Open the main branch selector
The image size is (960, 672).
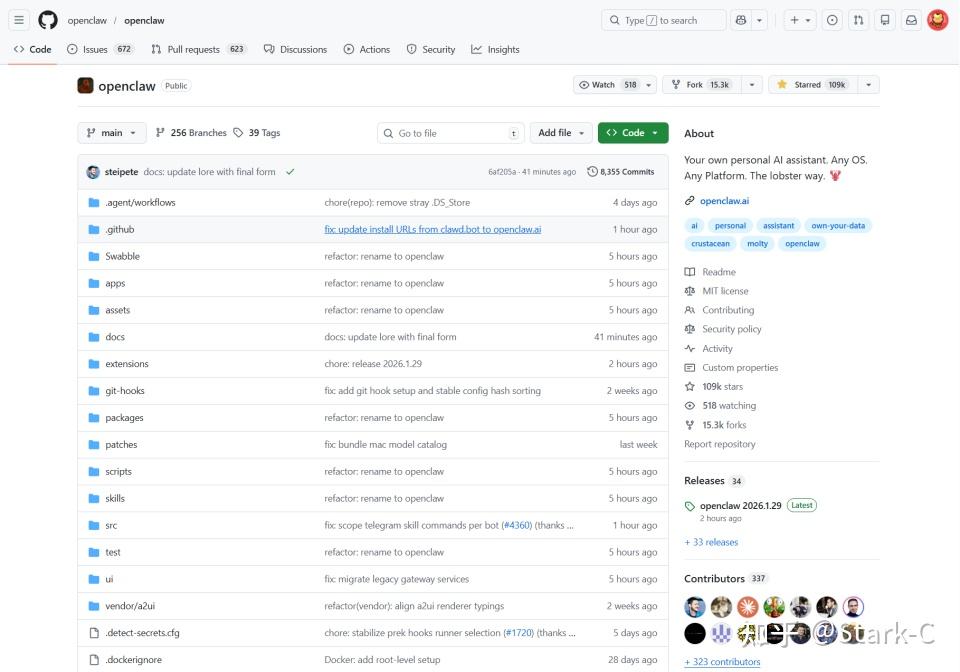(112, 133)
